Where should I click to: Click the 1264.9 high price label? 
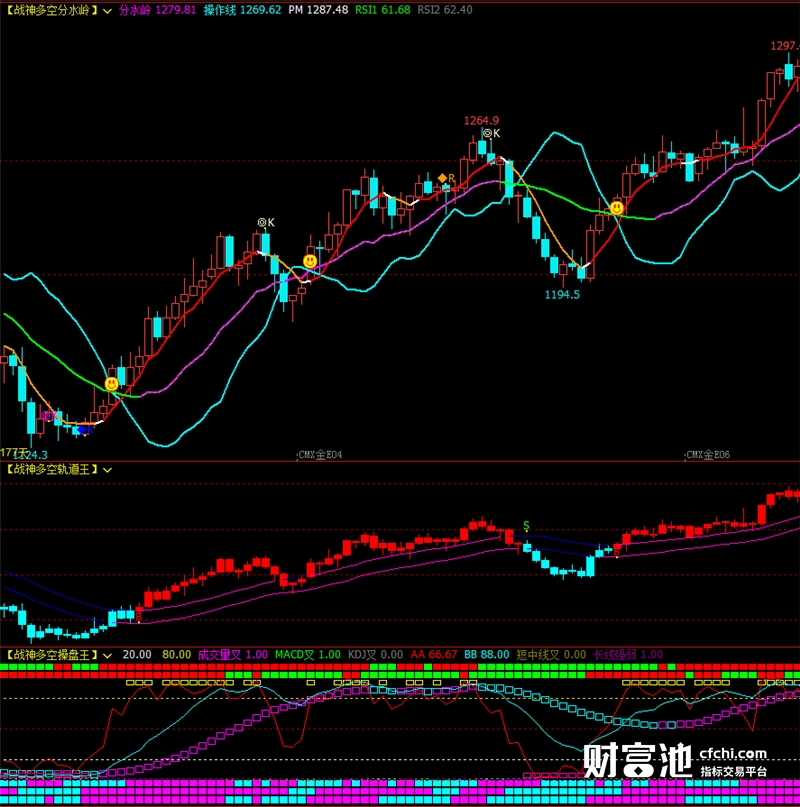[481, 120]
